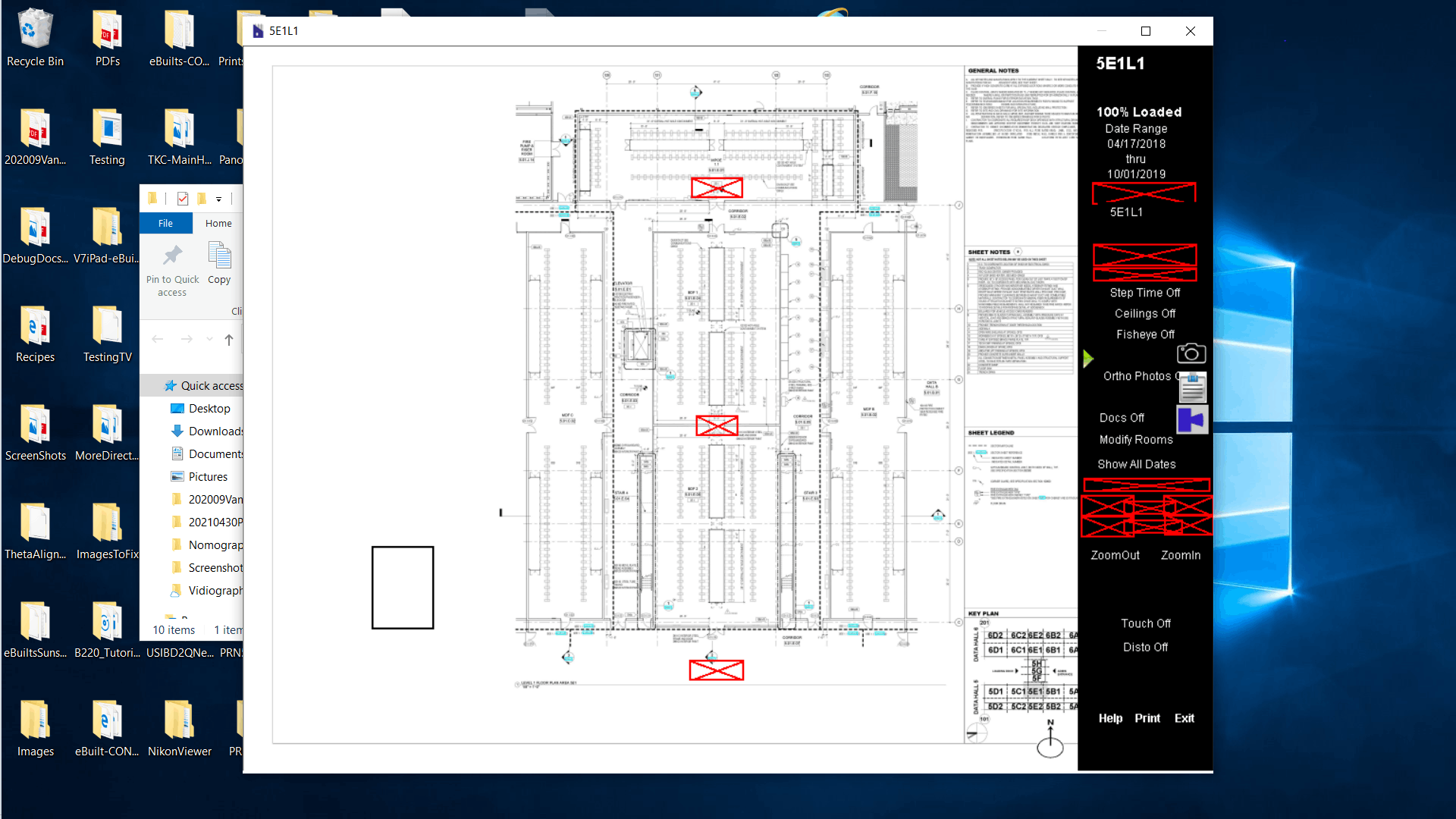The image size is (1456, 819).
Task: Open the Home tab in Explorer
Action: click(218, 223)
